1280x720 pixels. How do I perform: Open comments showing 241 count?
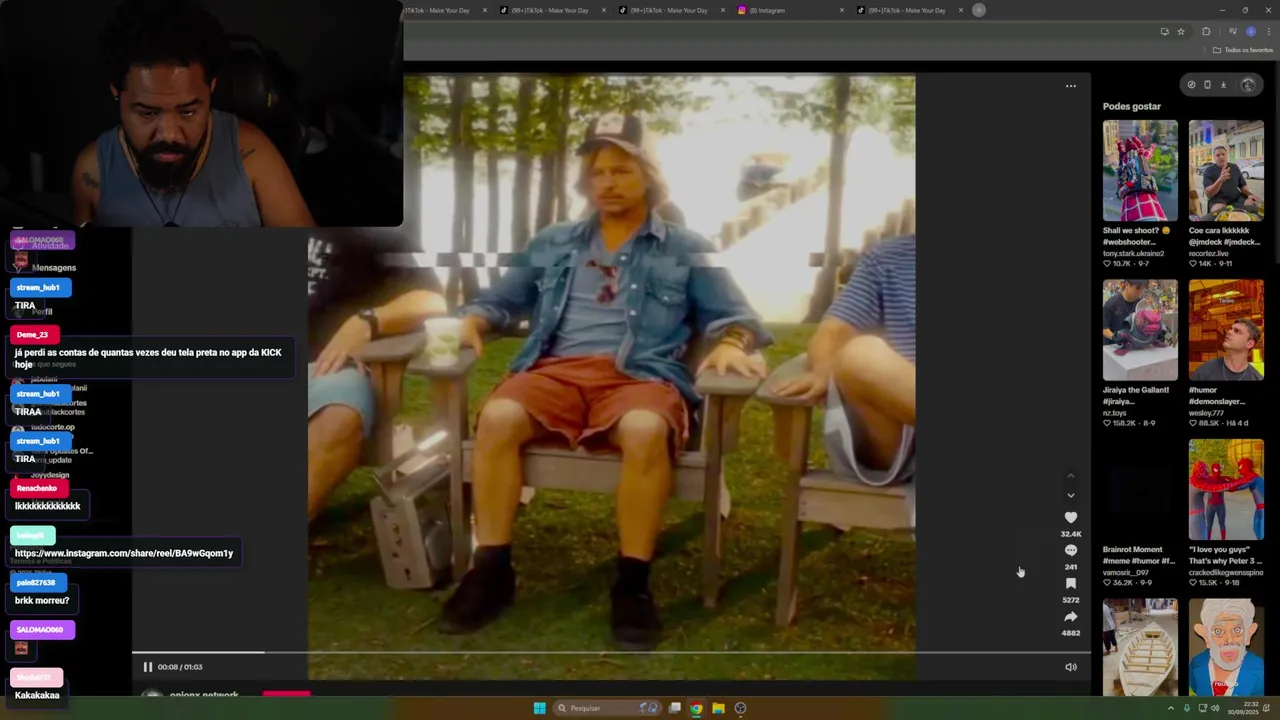point(1071,550)
